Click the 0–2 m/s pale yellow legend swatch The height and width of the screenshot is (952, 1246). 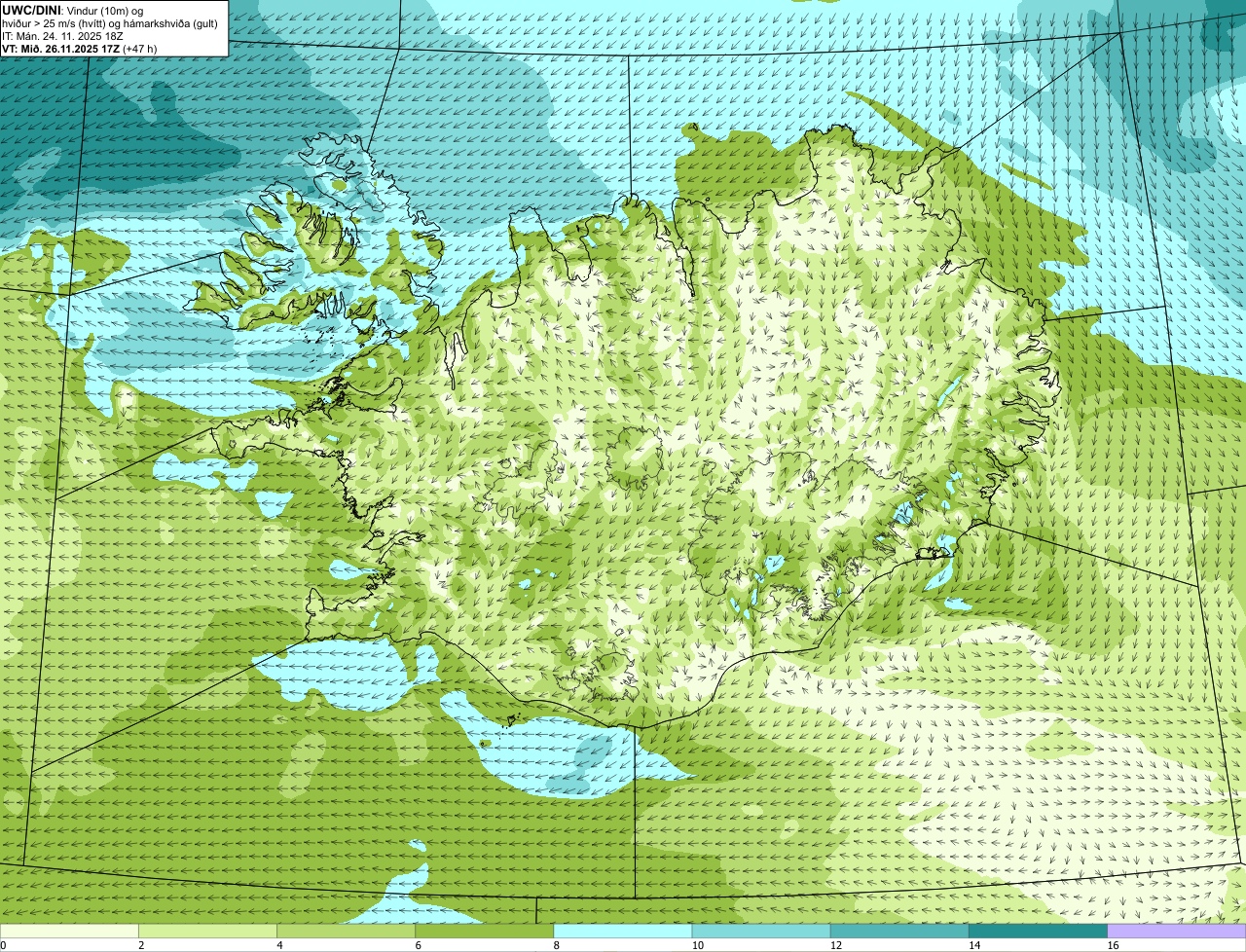pos(69,932)
